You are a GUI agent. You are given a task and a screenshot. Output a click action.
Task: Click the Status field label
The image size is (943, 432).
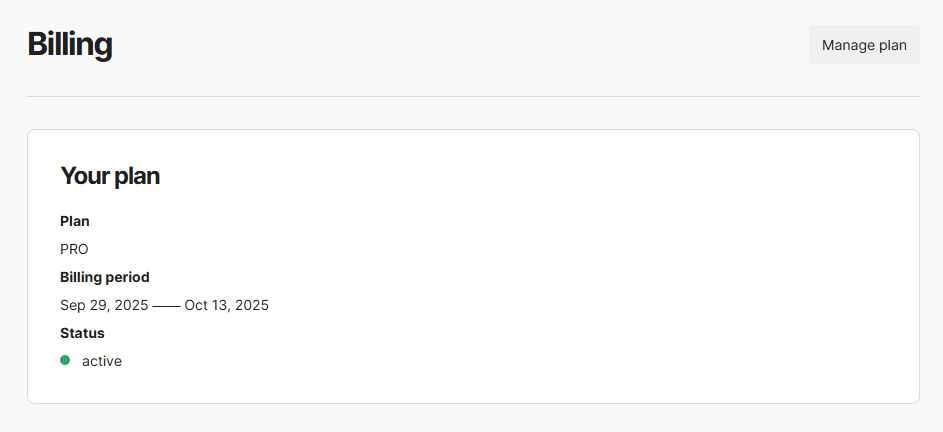coord(82,333)
